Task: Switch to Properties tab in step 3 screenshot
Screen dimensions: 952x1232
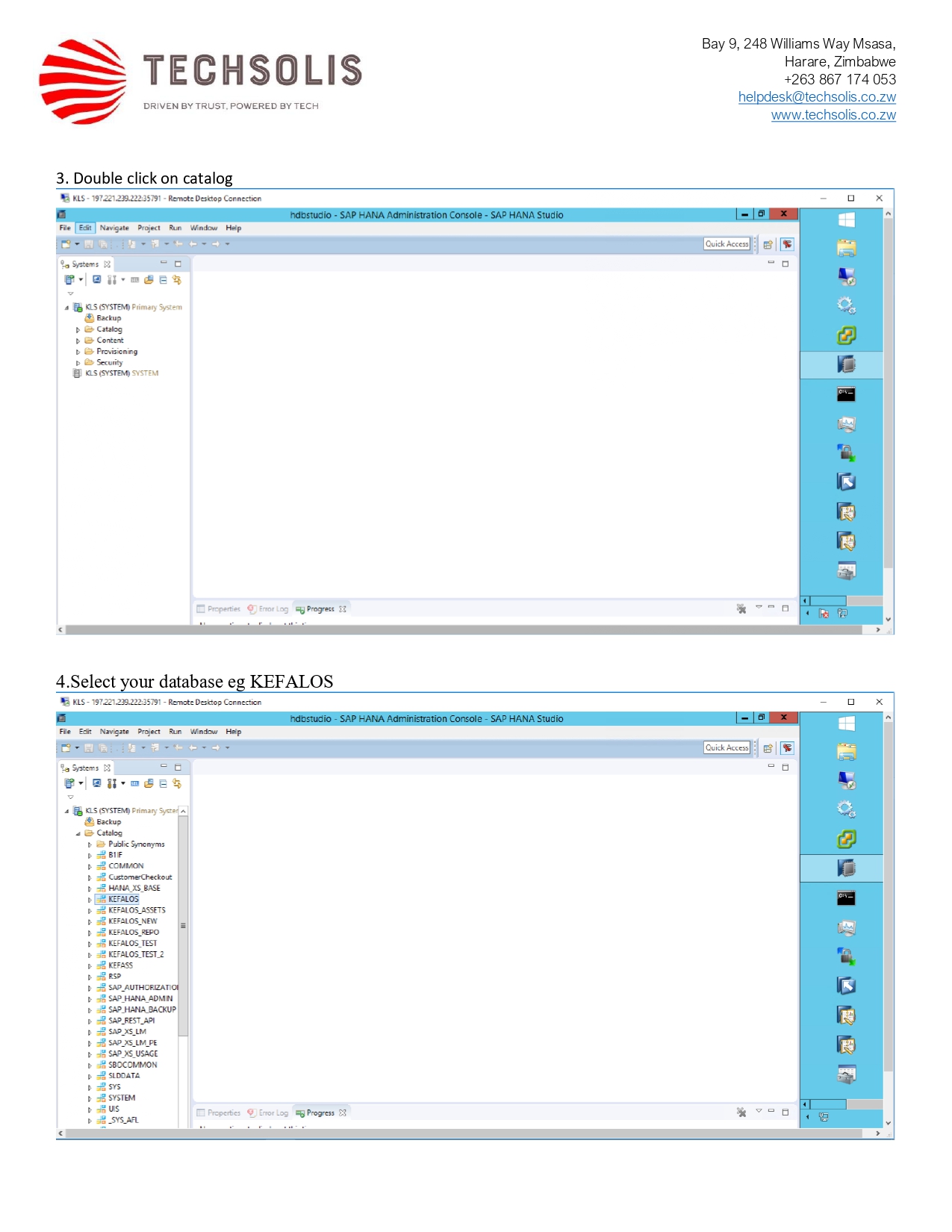Action: [219, 609]
